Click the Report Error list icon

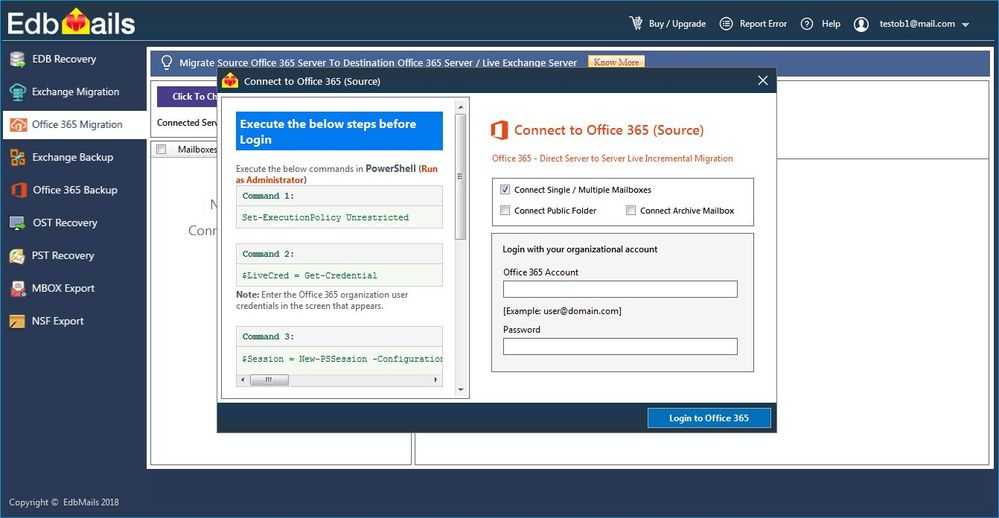click(x=726, y=24)
